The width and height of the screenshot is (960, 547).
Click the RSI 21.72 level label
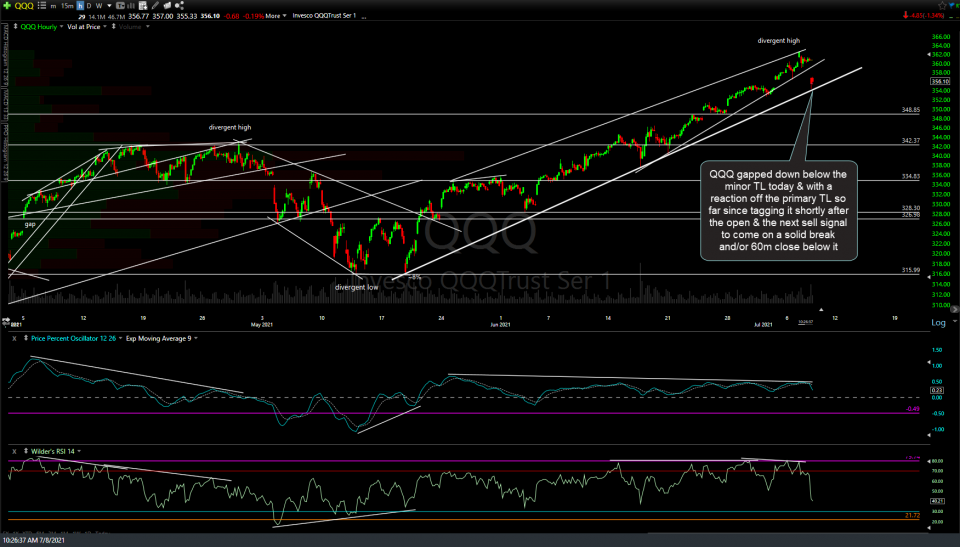(x=912, y=516)
